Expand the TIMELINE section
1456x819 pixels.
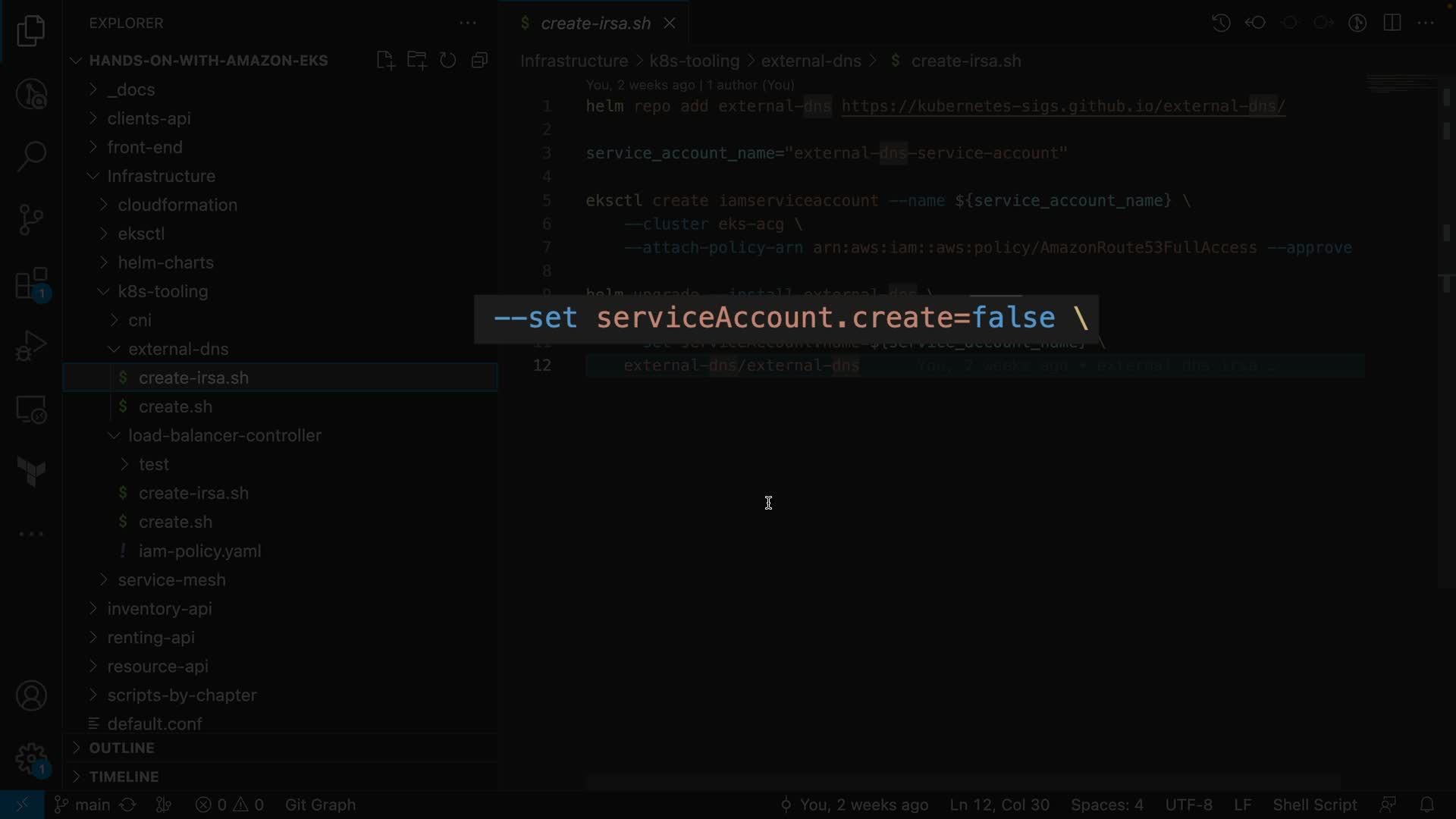click(124, 777)
